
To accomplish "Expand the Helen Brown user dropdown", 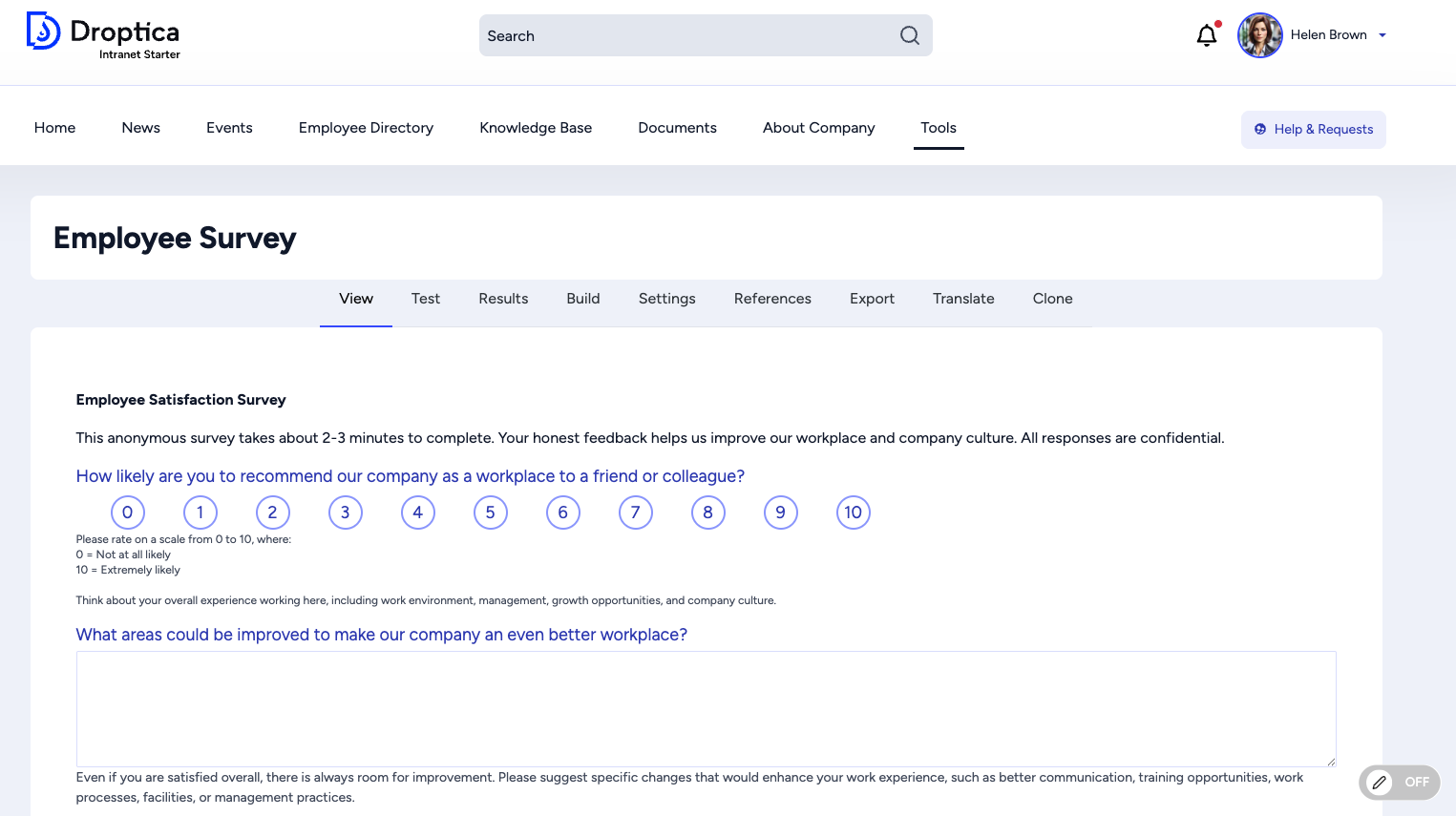I will click(x=1382, y=35).
